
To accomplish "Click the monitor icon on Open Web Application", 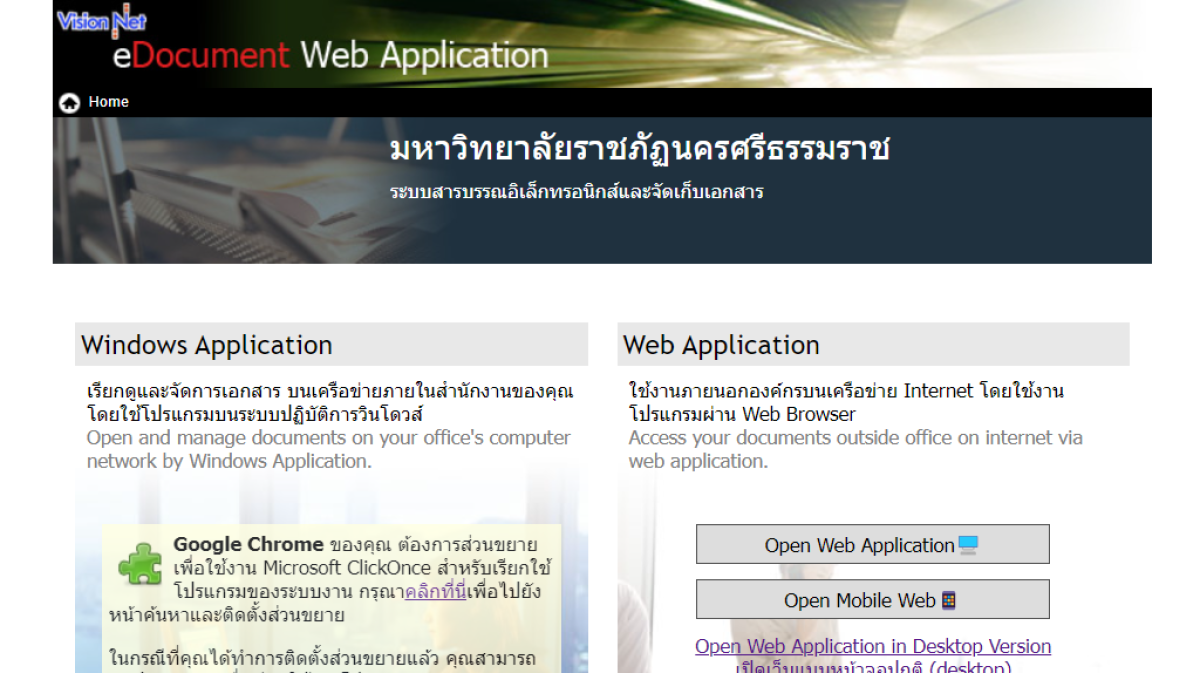I will pos(967,545).
